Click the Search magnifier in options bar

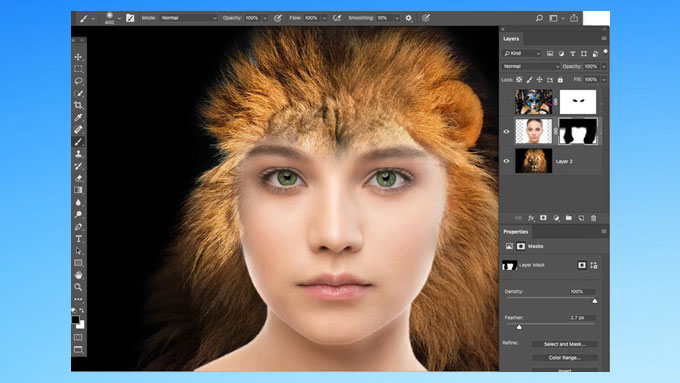[x=539, y=18]
